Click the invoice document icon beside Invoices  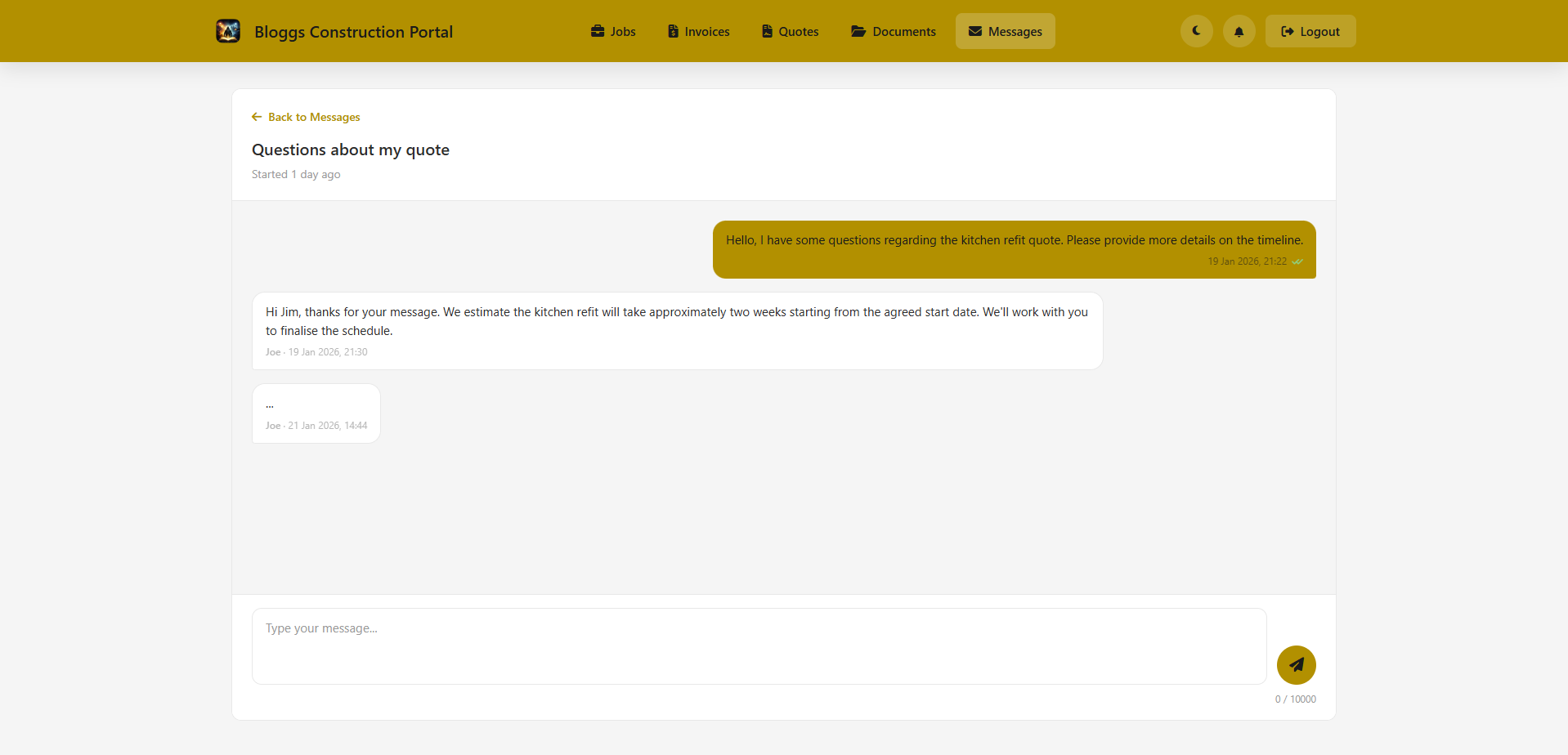pos(672,31)
